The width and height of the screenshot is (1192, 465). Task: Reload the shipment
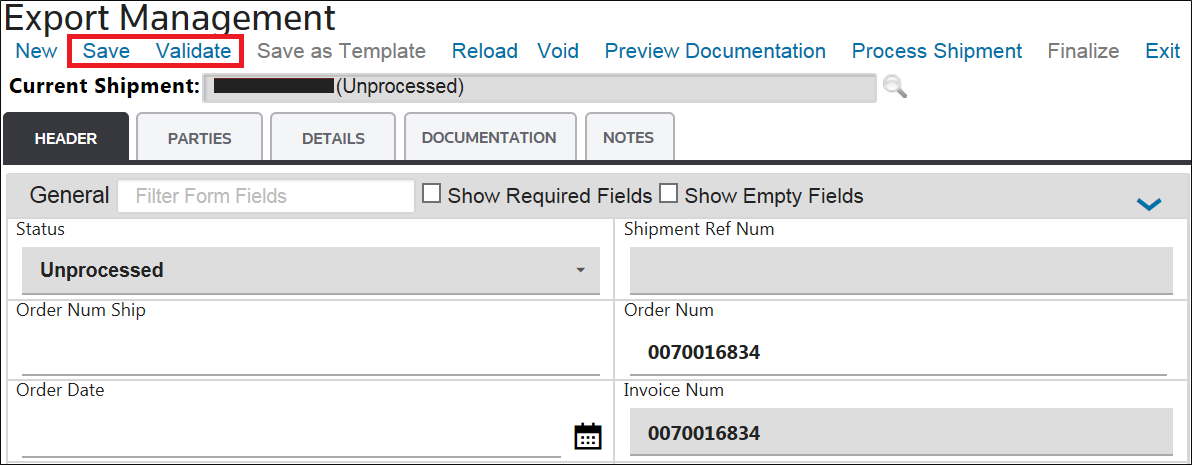coord(484,51)
